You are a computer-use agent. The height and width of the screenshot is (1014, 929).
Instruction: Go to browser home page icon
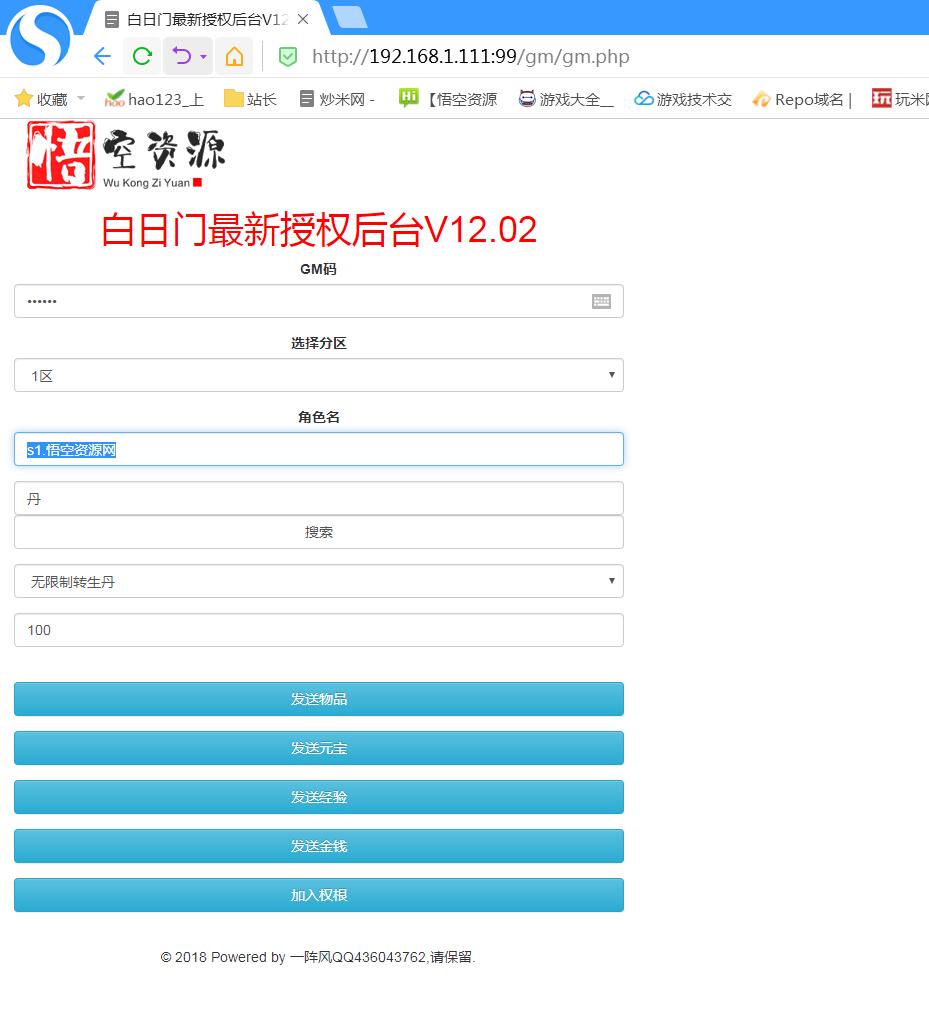[234, 56]
